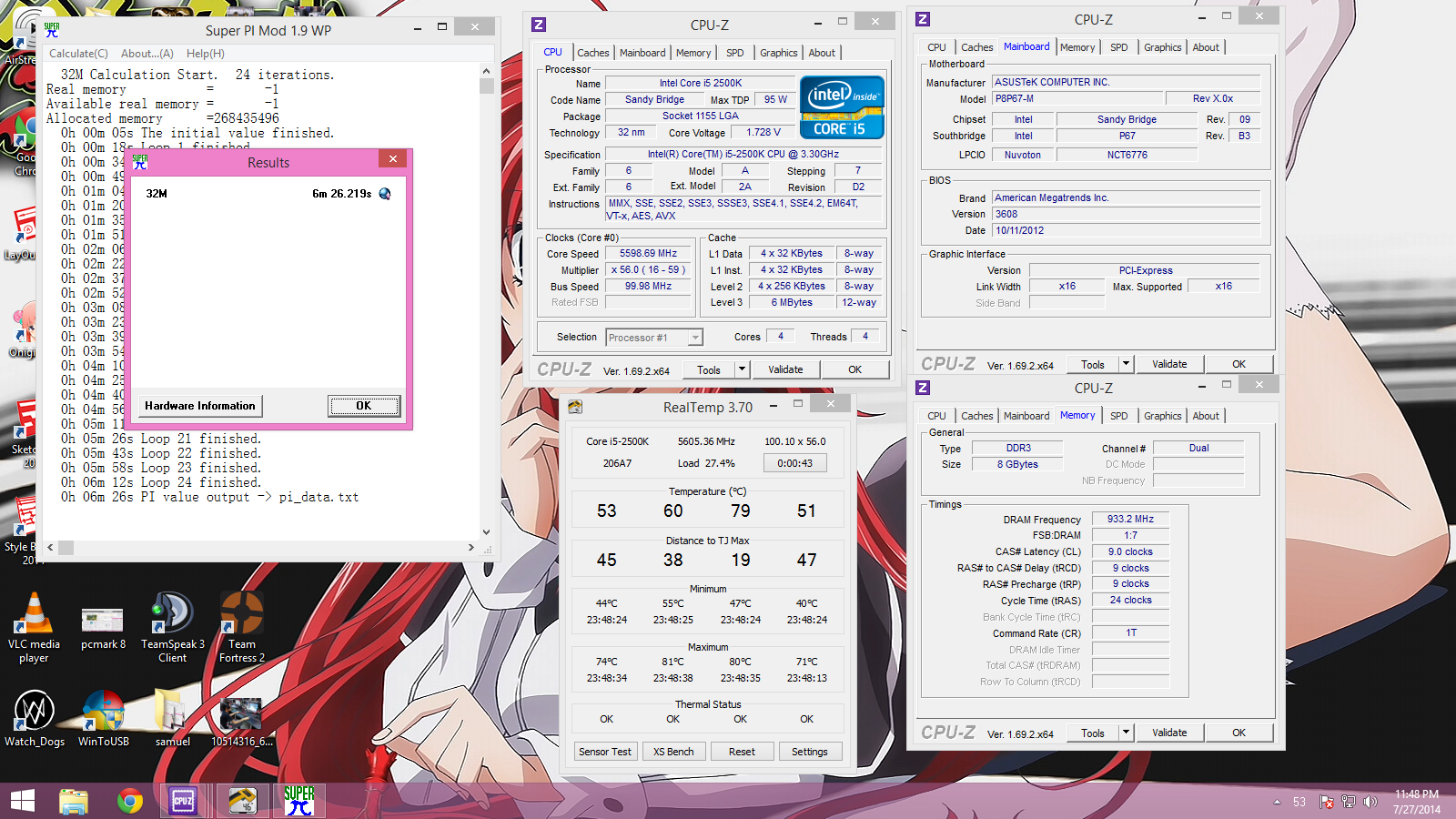This screenshot has width=1456, height=819.
Task: Open File Explorer from the taskbar
Action: pos(74,801)
